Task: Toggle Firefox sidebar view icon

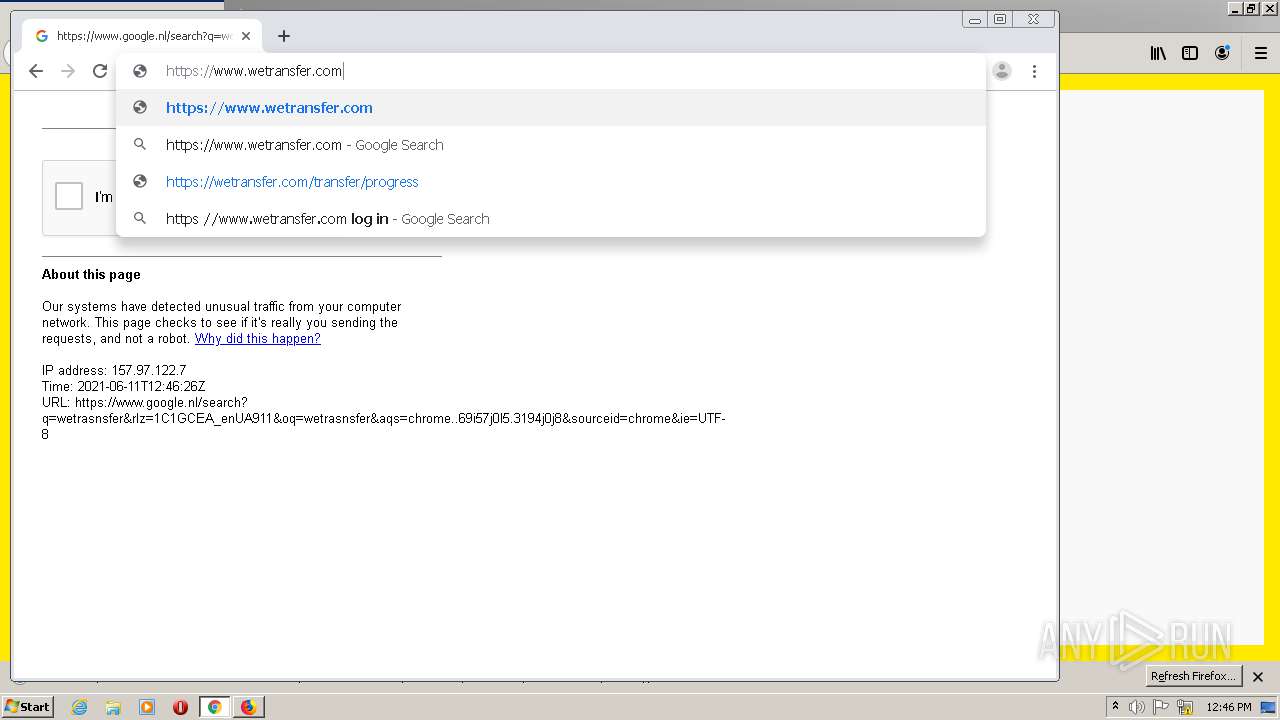Action: (1190, 54)
